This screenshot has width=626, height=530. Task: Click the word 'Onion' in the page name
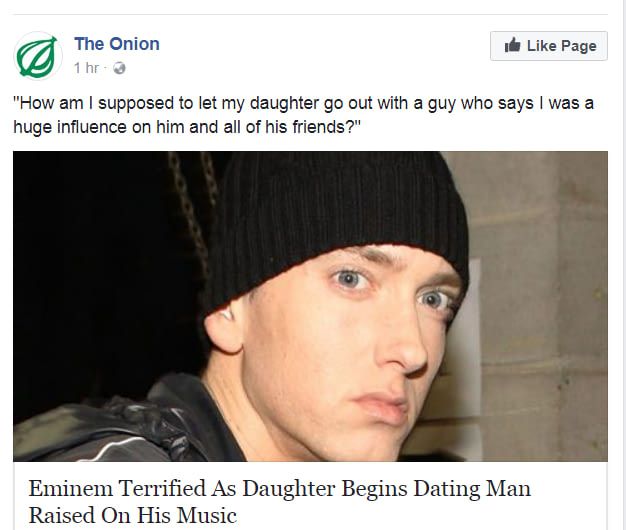pos(135,44)
